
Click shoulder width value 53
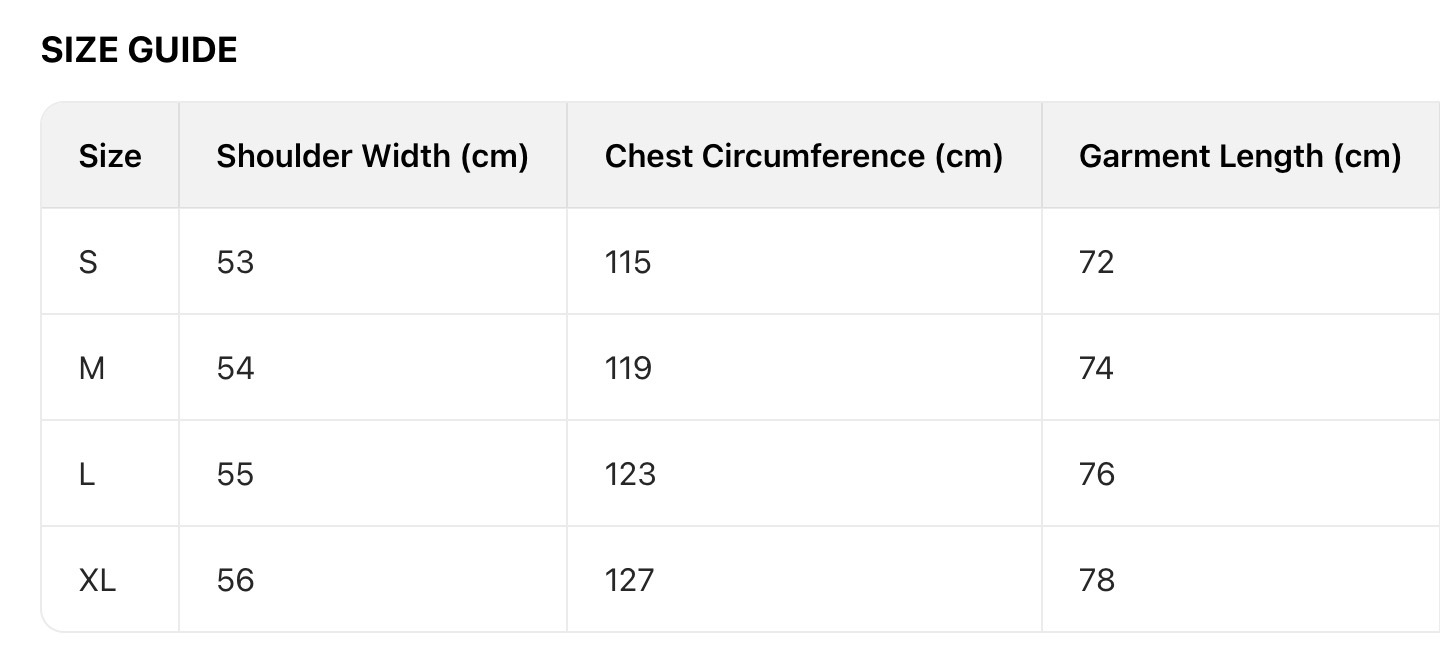(x=235, y=262)
